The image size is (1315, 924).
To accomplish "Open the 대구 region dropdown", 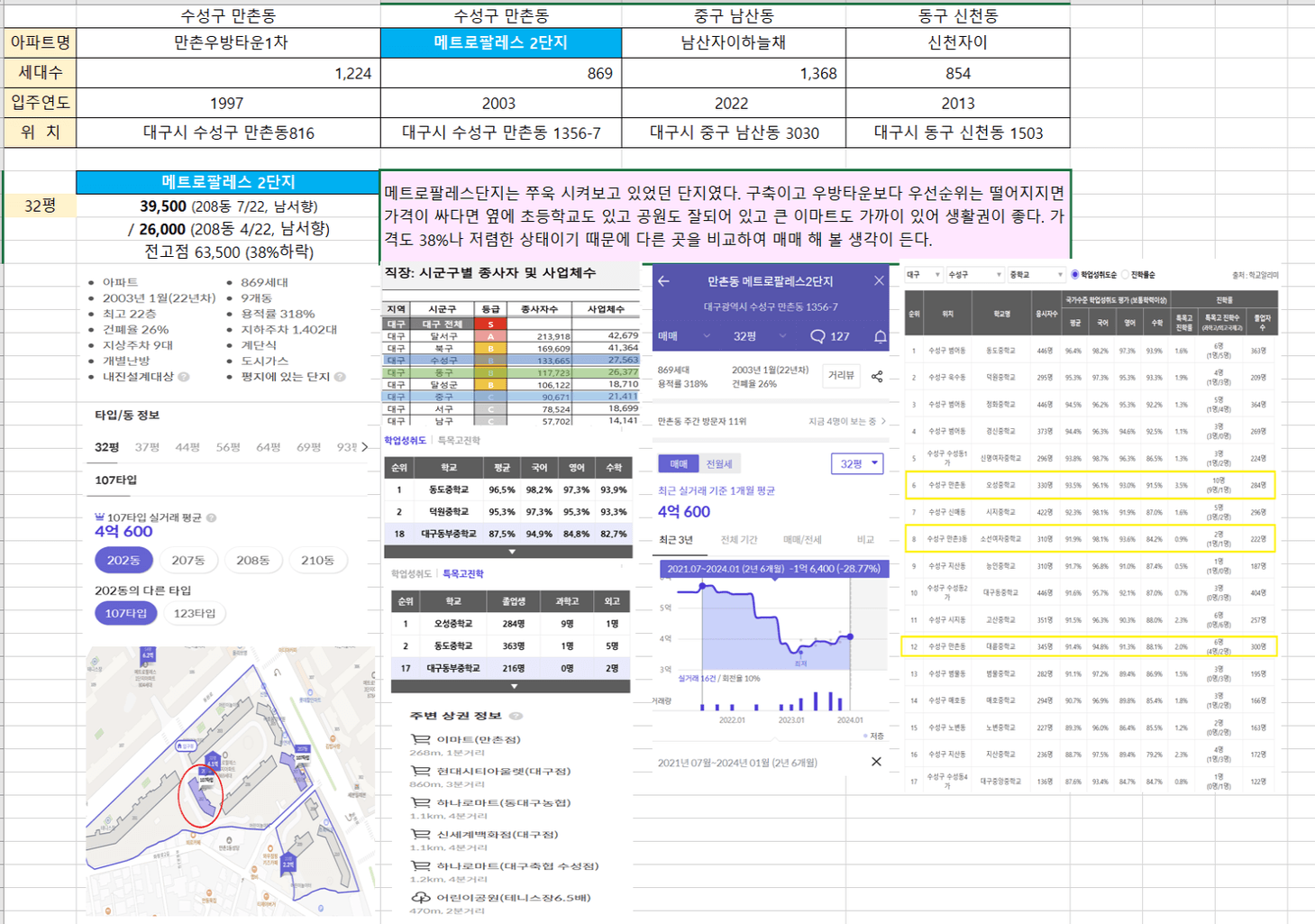I will pyautogui.click(x=923, y=275).
